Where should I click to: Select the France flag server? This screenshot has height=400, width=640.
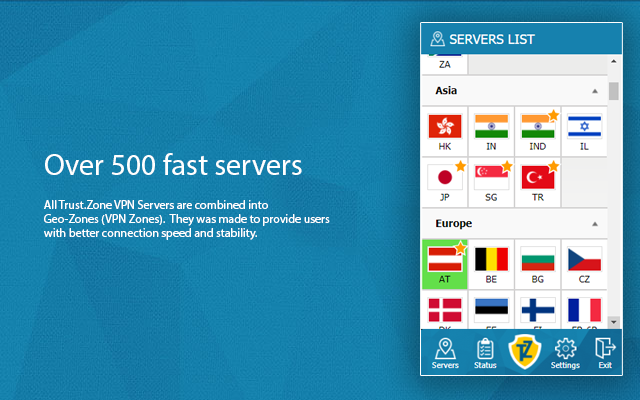tap(584, 310)
